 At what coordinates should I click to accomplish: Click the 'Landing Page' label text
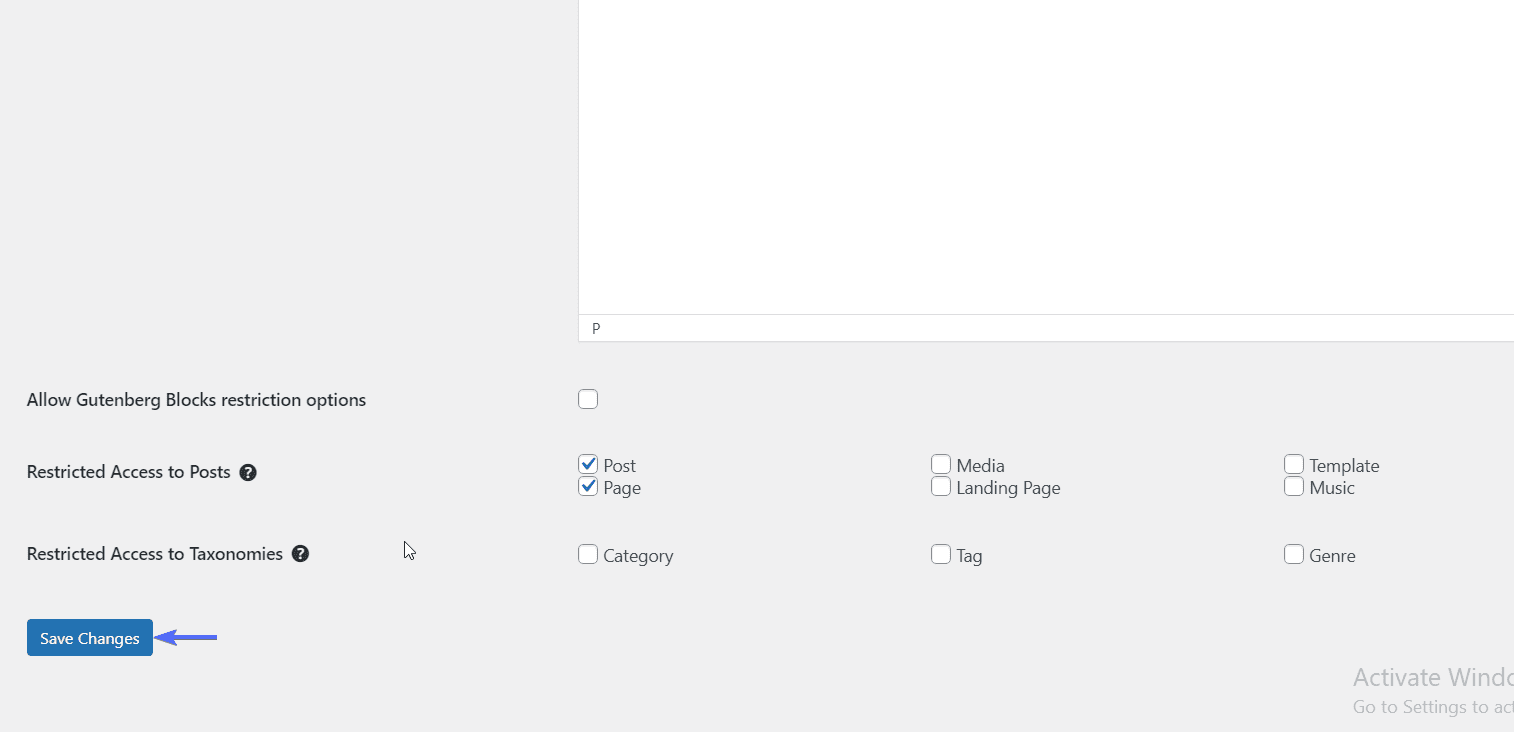click(1008, 488)
